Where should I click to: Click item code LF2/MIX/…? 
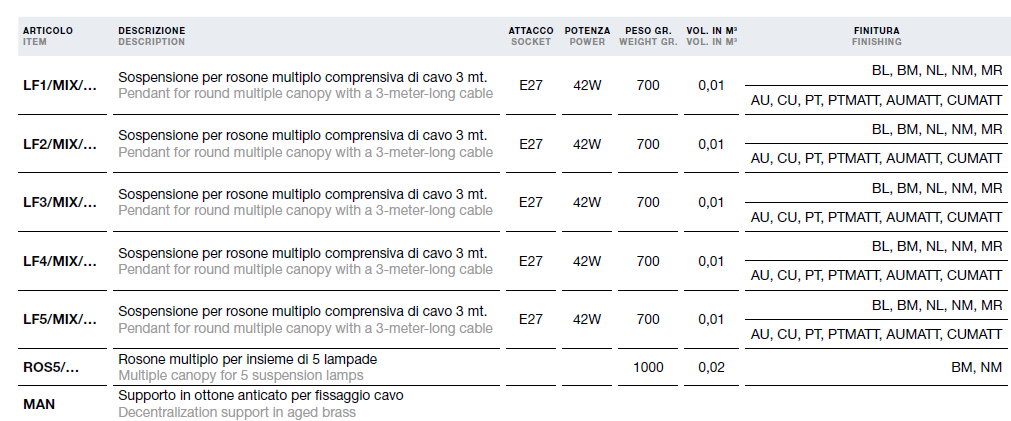(x=60, y=144)
